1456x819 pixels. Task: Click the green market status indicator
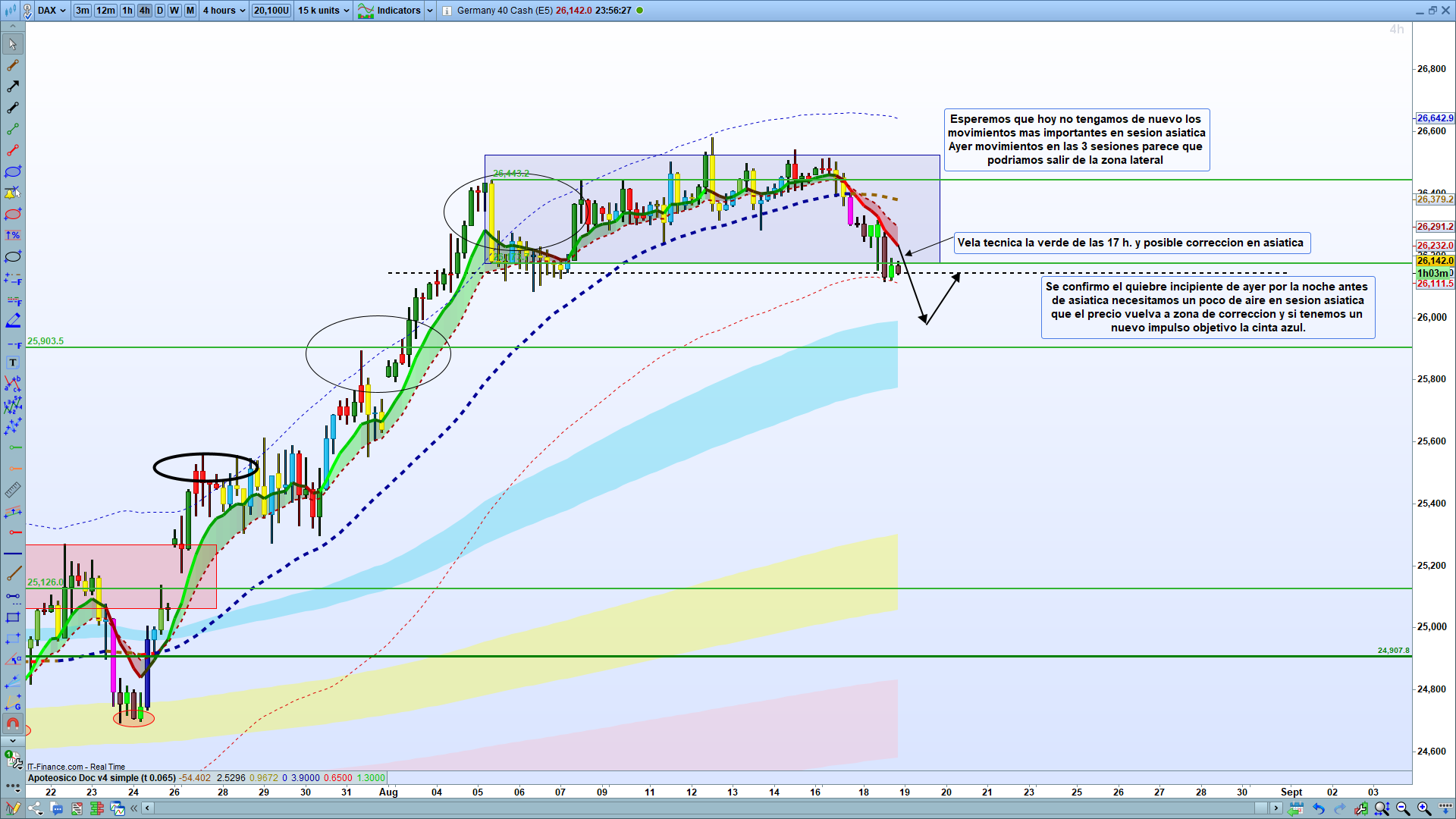coord(640,11)
